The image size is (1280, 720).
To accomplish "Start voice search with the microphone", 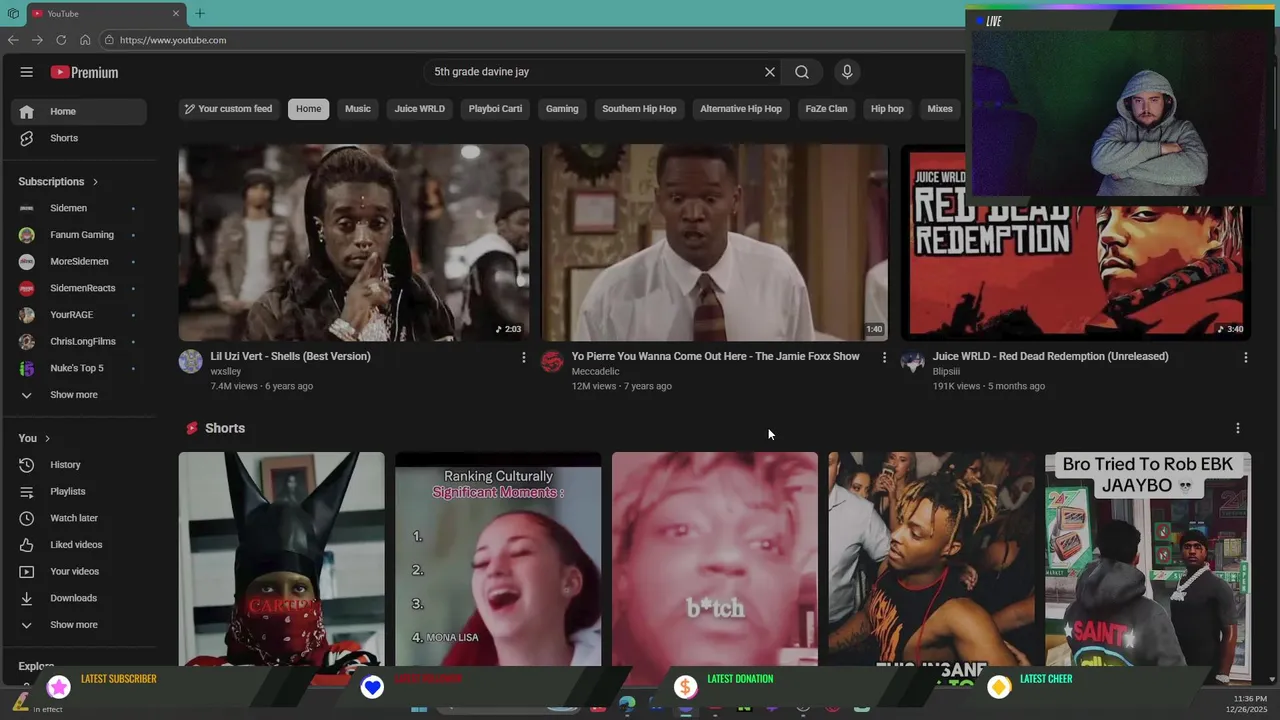I will pos(847,72).
